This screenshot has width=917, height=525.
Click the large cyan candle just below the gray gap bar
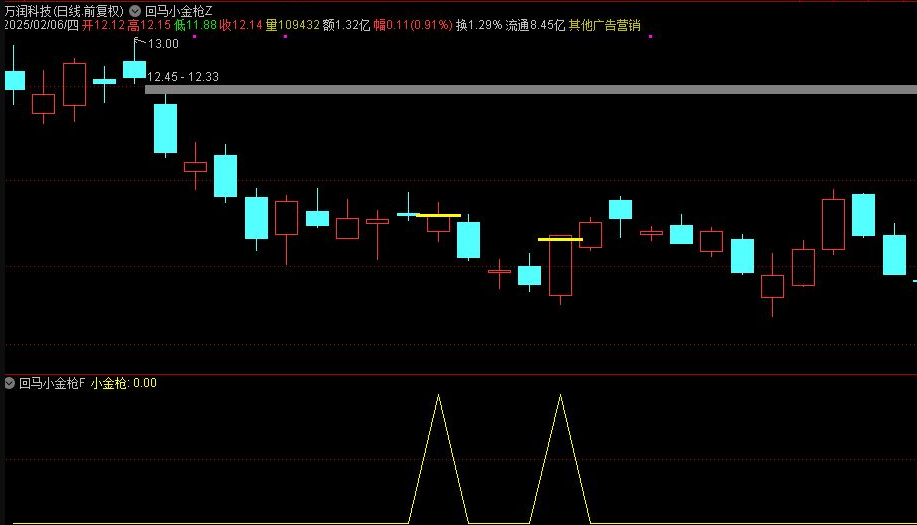[x=166, y=128]
